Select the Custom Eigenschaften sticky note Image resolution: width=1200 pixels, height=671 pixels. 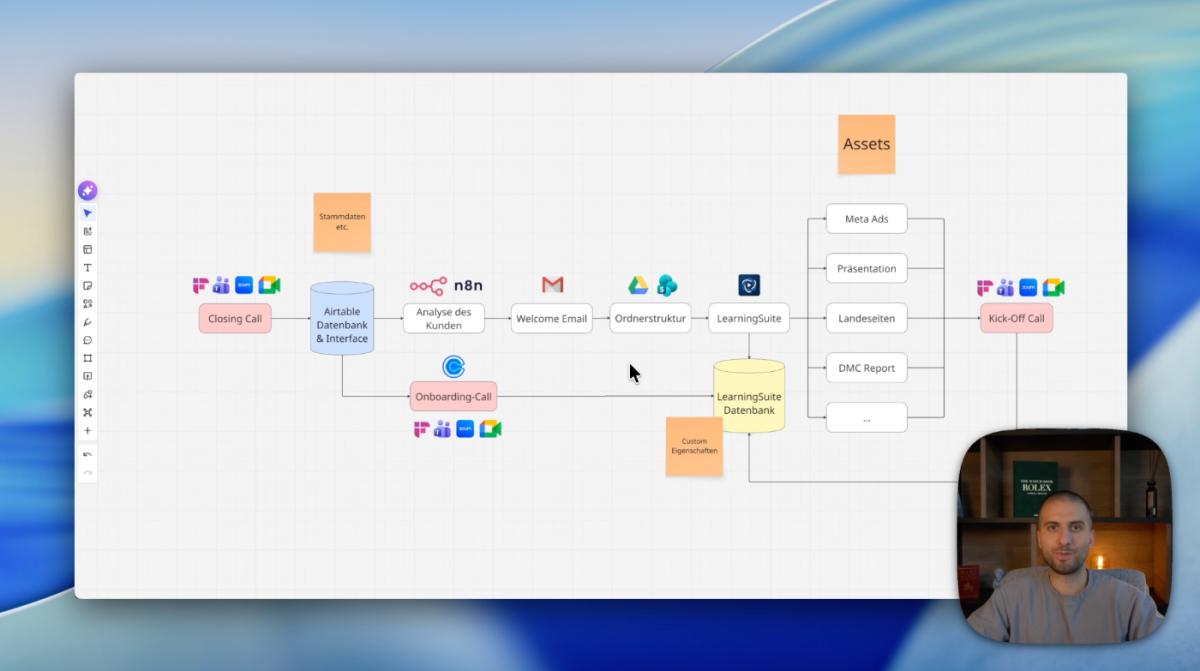(x=694, y=446)
